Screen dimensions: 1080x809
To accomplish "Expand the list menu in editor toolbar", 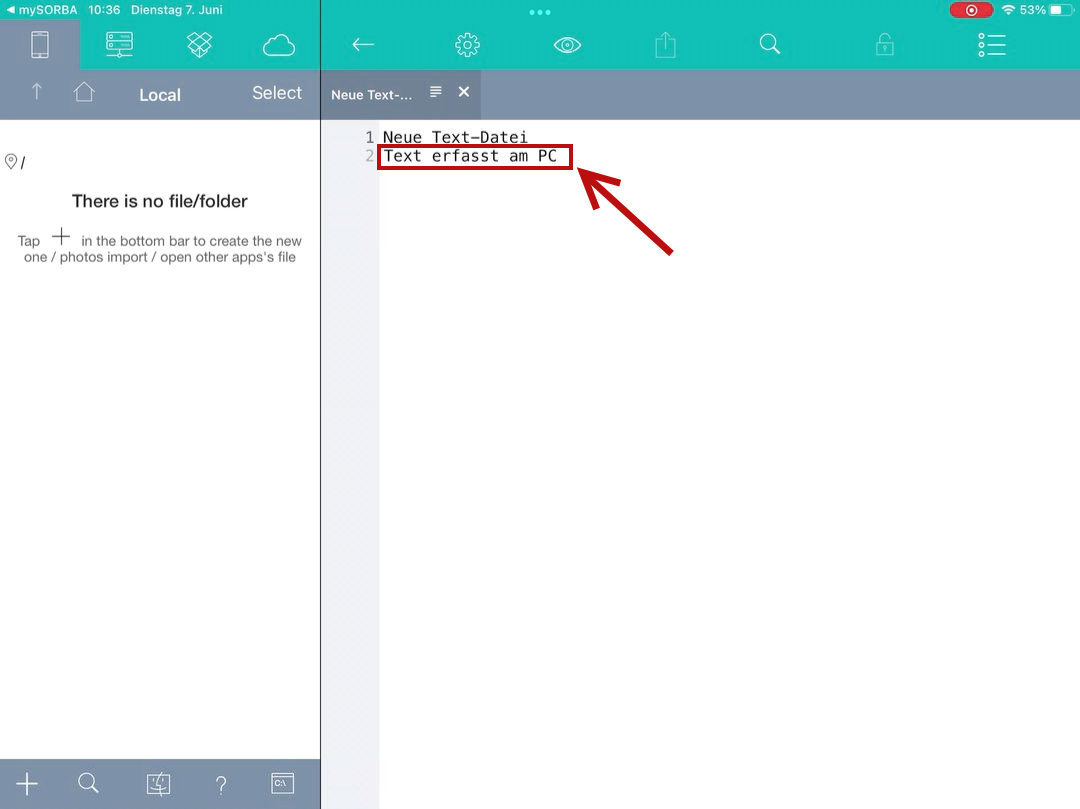I will click(991, 45).
